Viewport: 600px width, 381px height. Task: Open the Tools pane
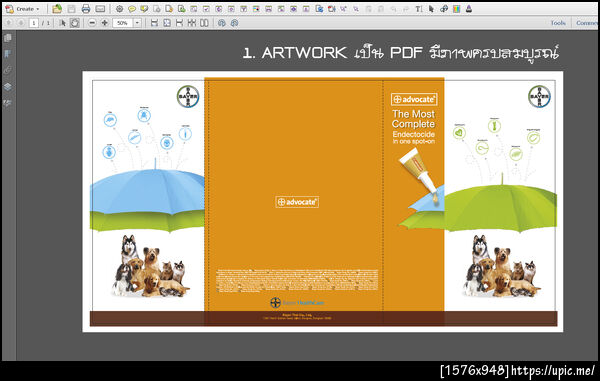[x=558, y=23]
